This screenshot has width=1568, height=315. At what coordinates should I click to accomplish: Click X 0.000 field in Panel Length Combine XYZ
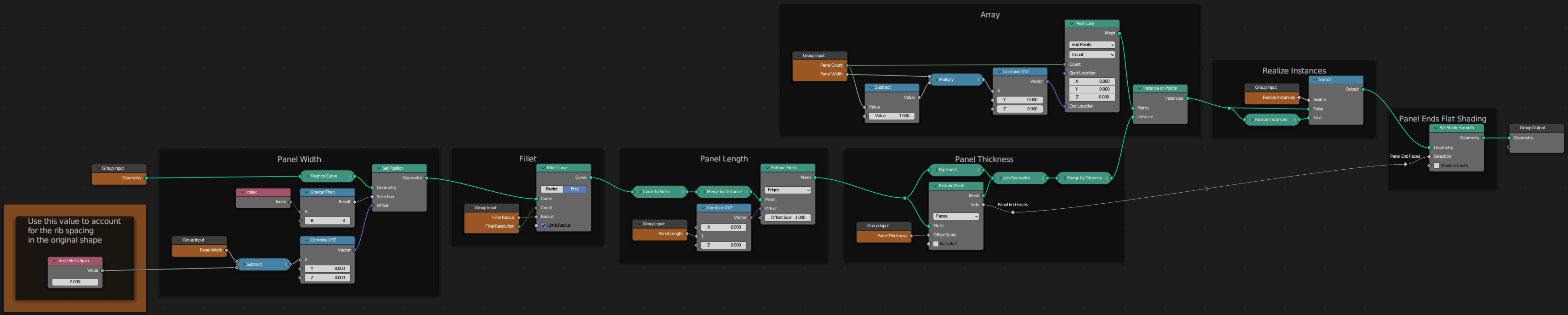click(723, 227)
